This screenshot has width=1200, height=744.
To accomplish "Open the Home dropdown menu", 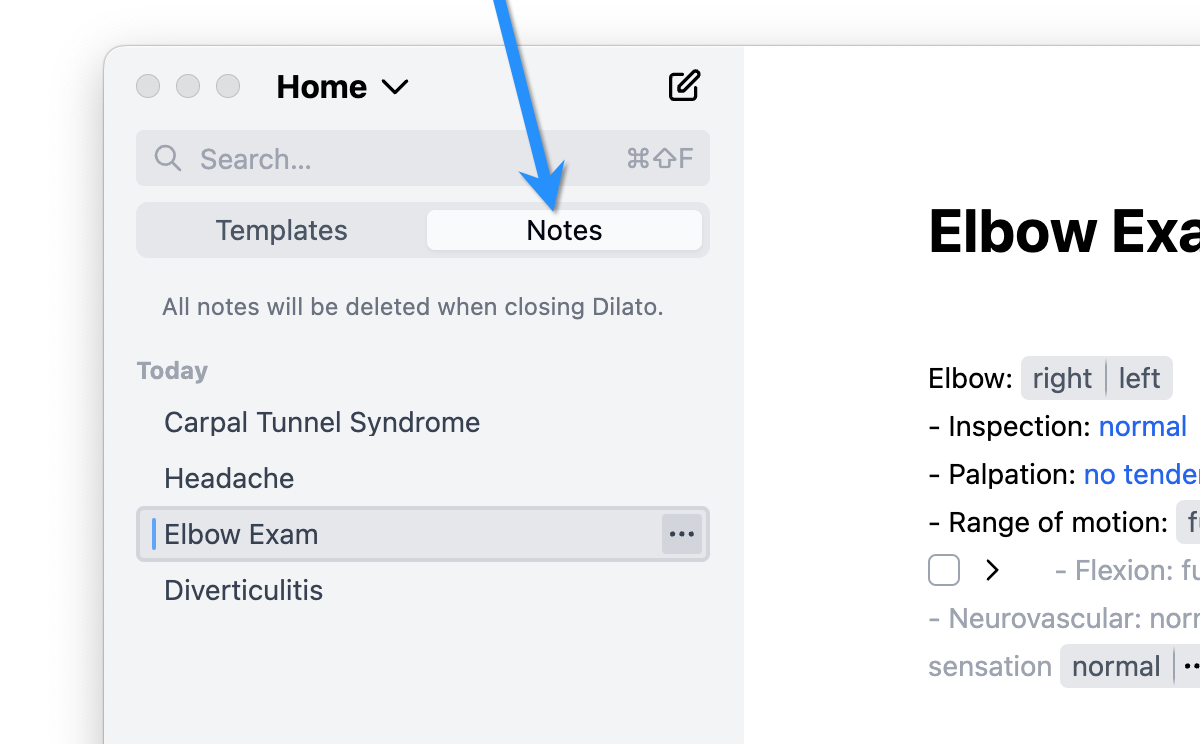I will [x=342, y=87].
